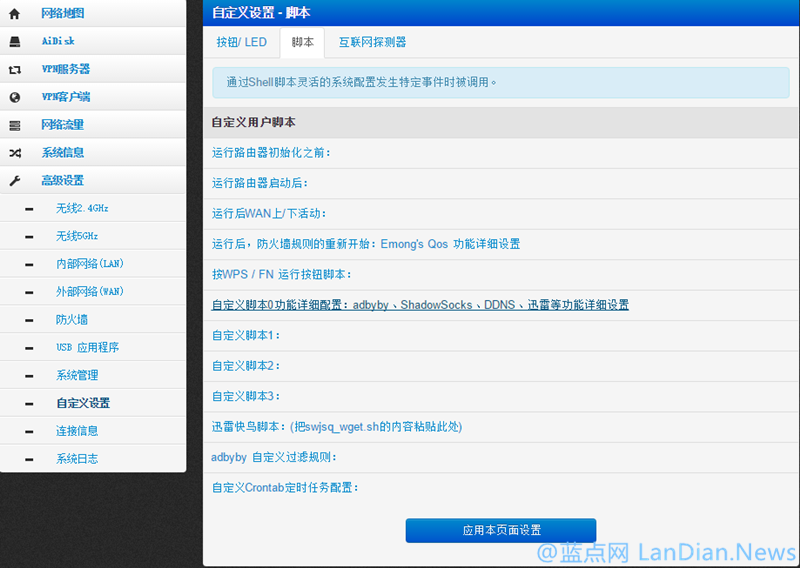The image size is (800, 568).
Task: Click the dash icon beside 连接信息
Action: click(29, 432)
